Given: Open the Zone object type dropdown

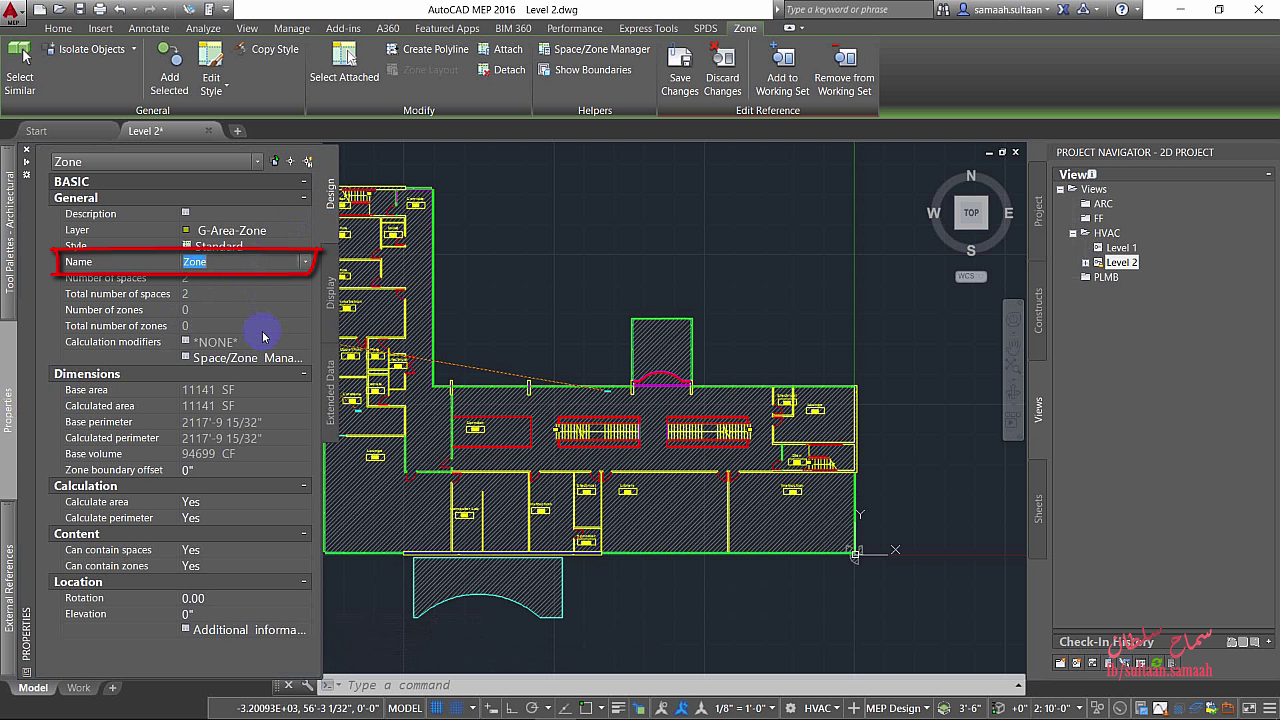Looking at the screenshot, I should 257,162.
